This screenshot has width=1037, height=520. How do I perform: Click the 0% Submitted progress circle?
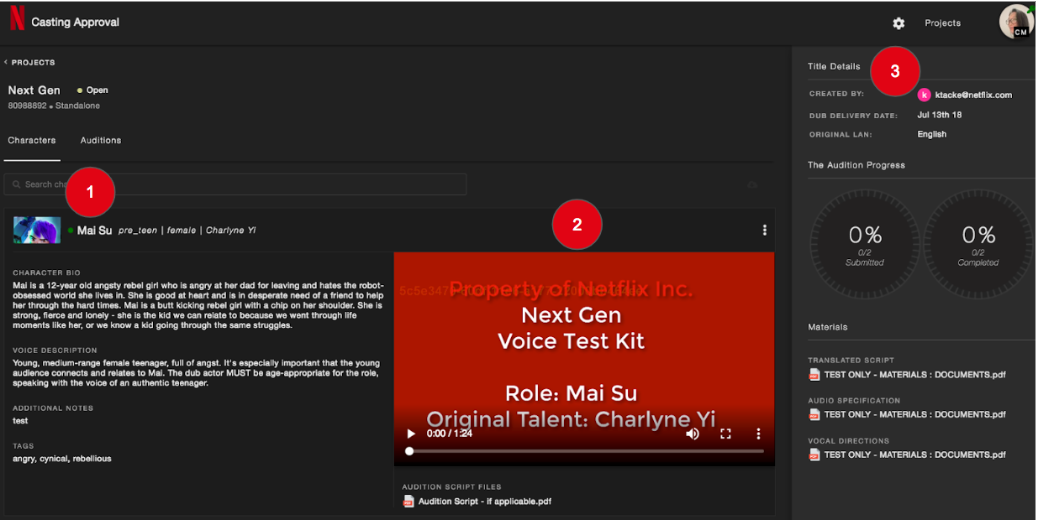pos(864,244)
